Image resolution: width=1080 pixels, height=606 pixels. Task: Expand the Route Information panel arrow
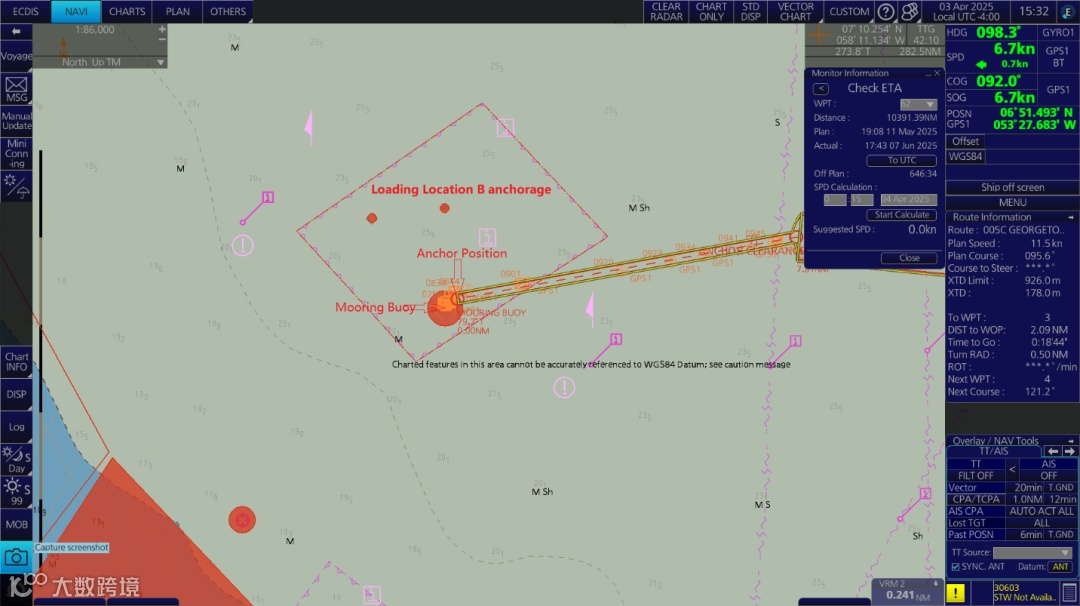[1071, 217]
